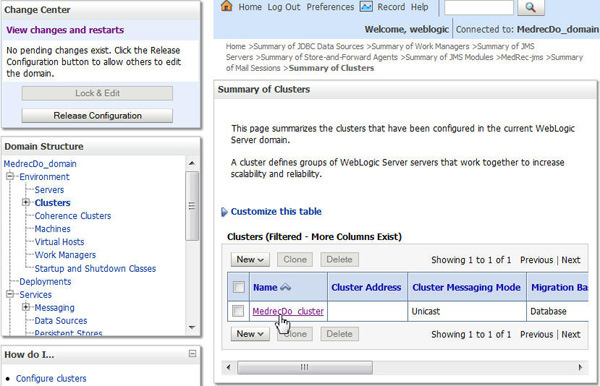Screen dimensions: 600x386
Task: Click the Home house icon
Action: tap(227, 6)
